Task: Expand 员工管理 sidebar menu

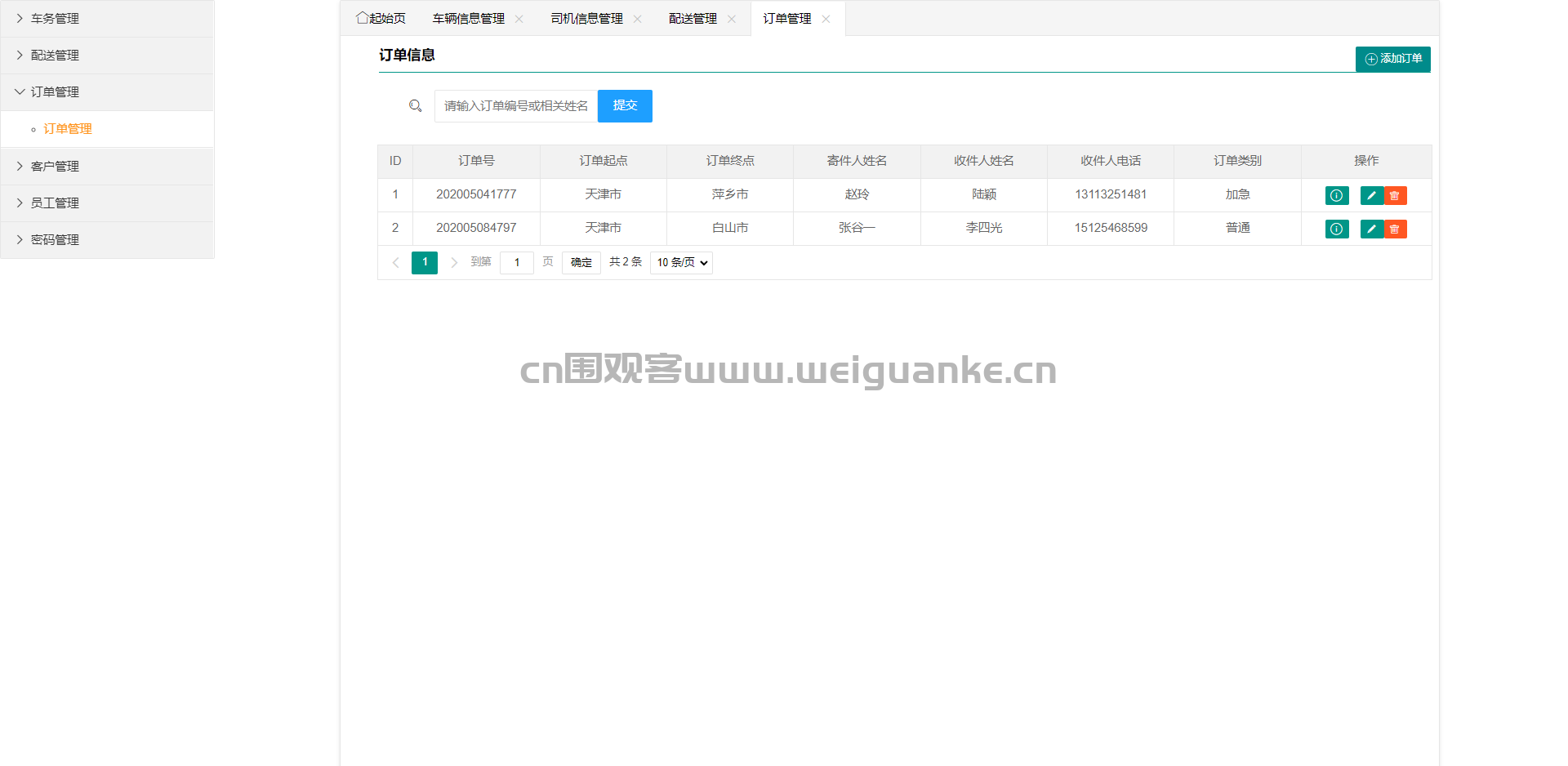Action: [x=107, y=203]
